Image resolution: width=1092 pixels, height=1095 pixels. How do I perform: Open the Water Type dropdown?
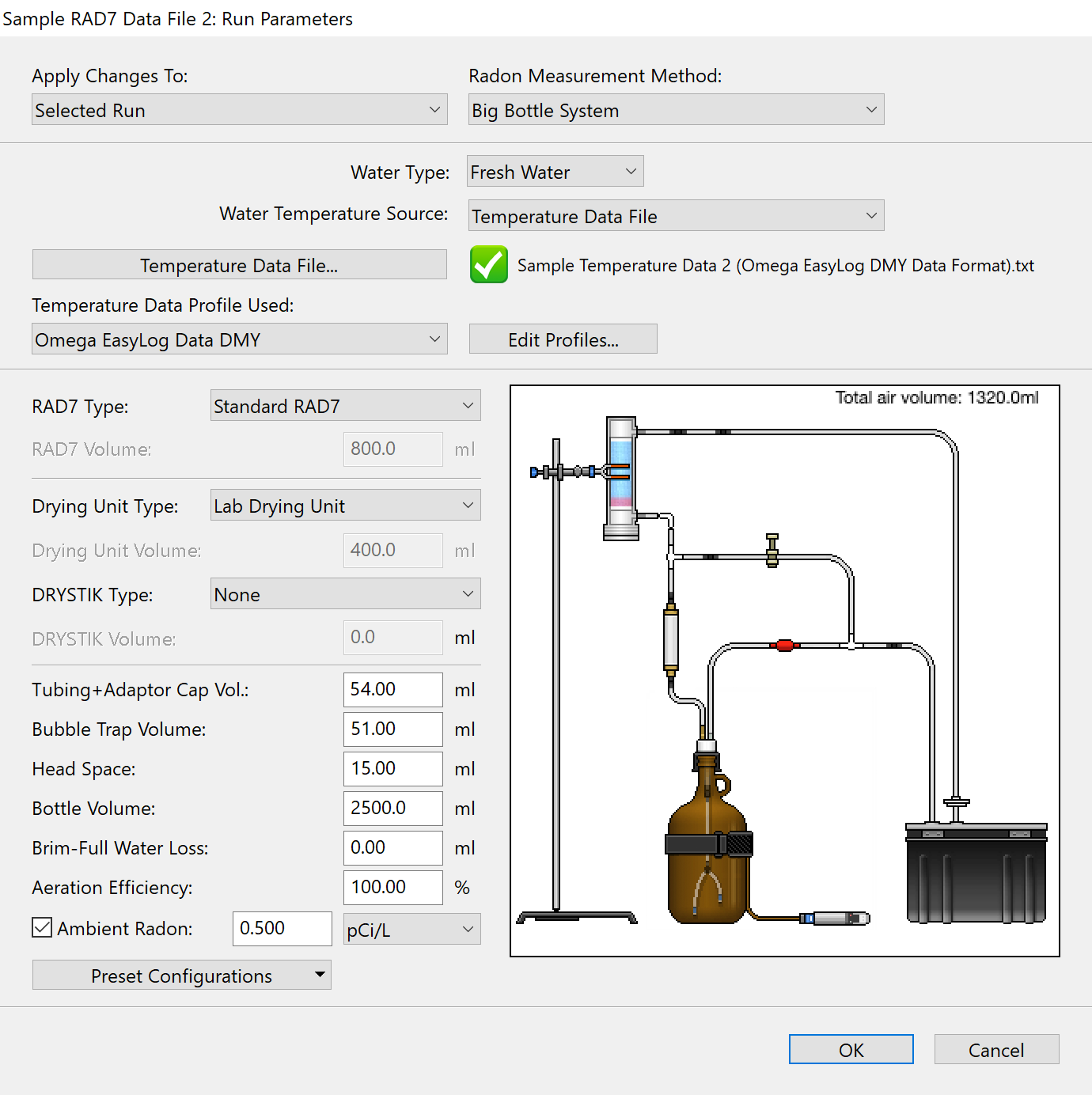(555, 172)
